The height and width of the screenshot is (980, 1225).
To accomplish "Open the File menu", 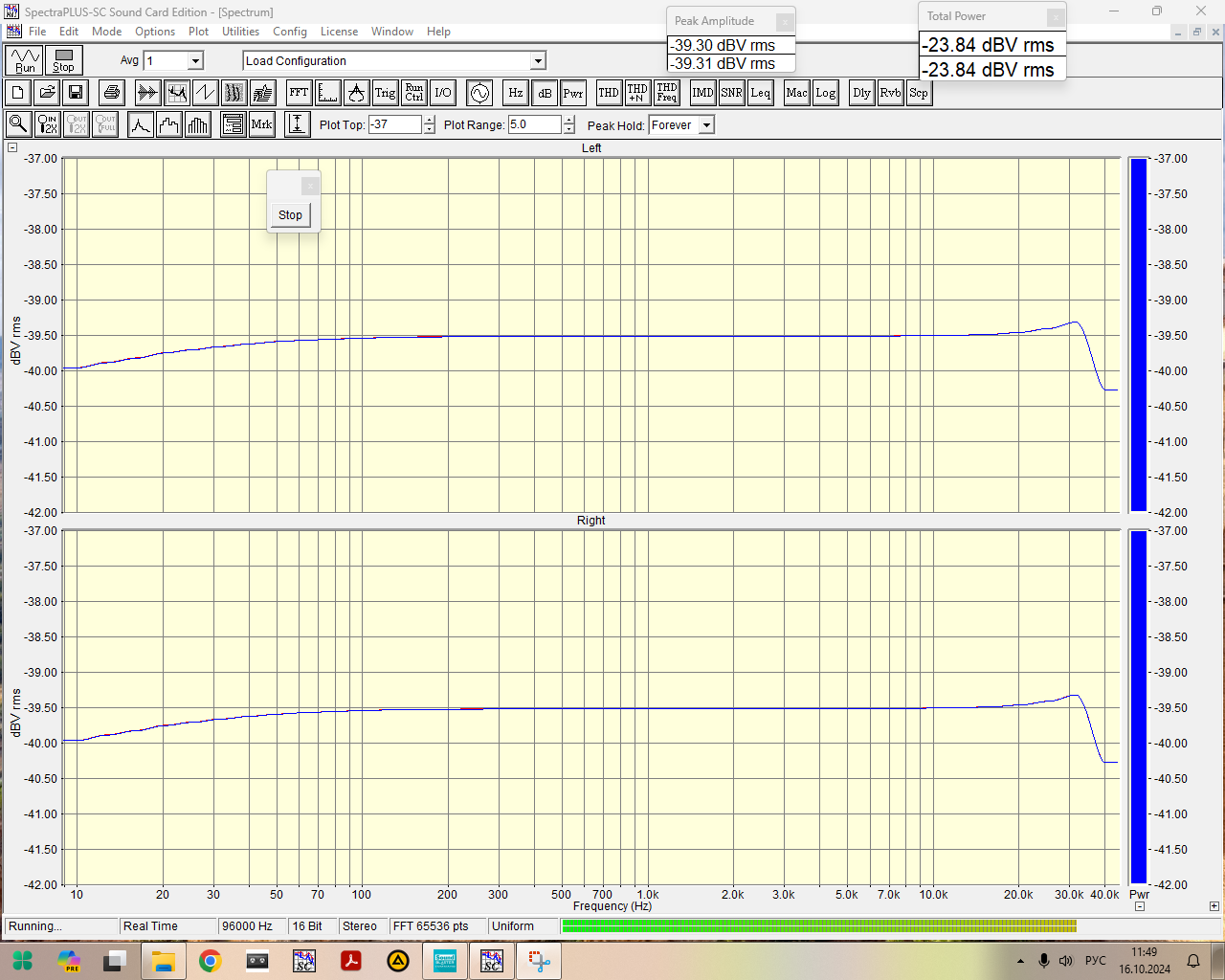I will (37, 32).
